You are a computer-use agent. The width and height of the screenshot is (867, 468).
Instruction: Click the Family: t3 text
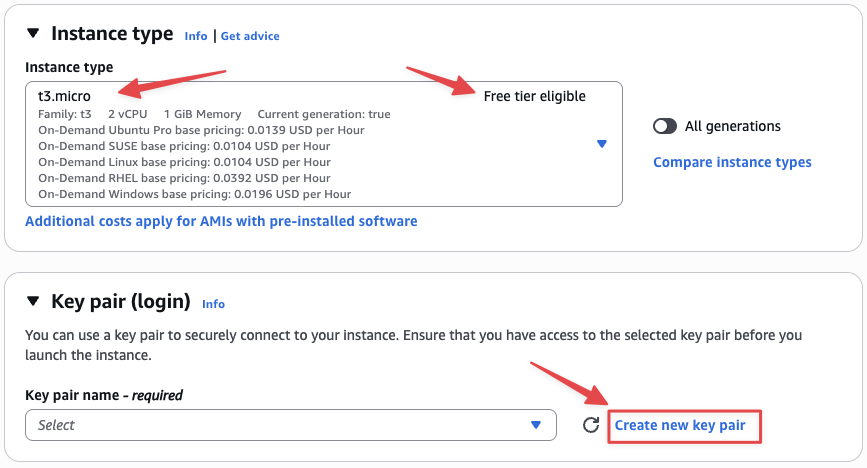[x=65, y=114]
